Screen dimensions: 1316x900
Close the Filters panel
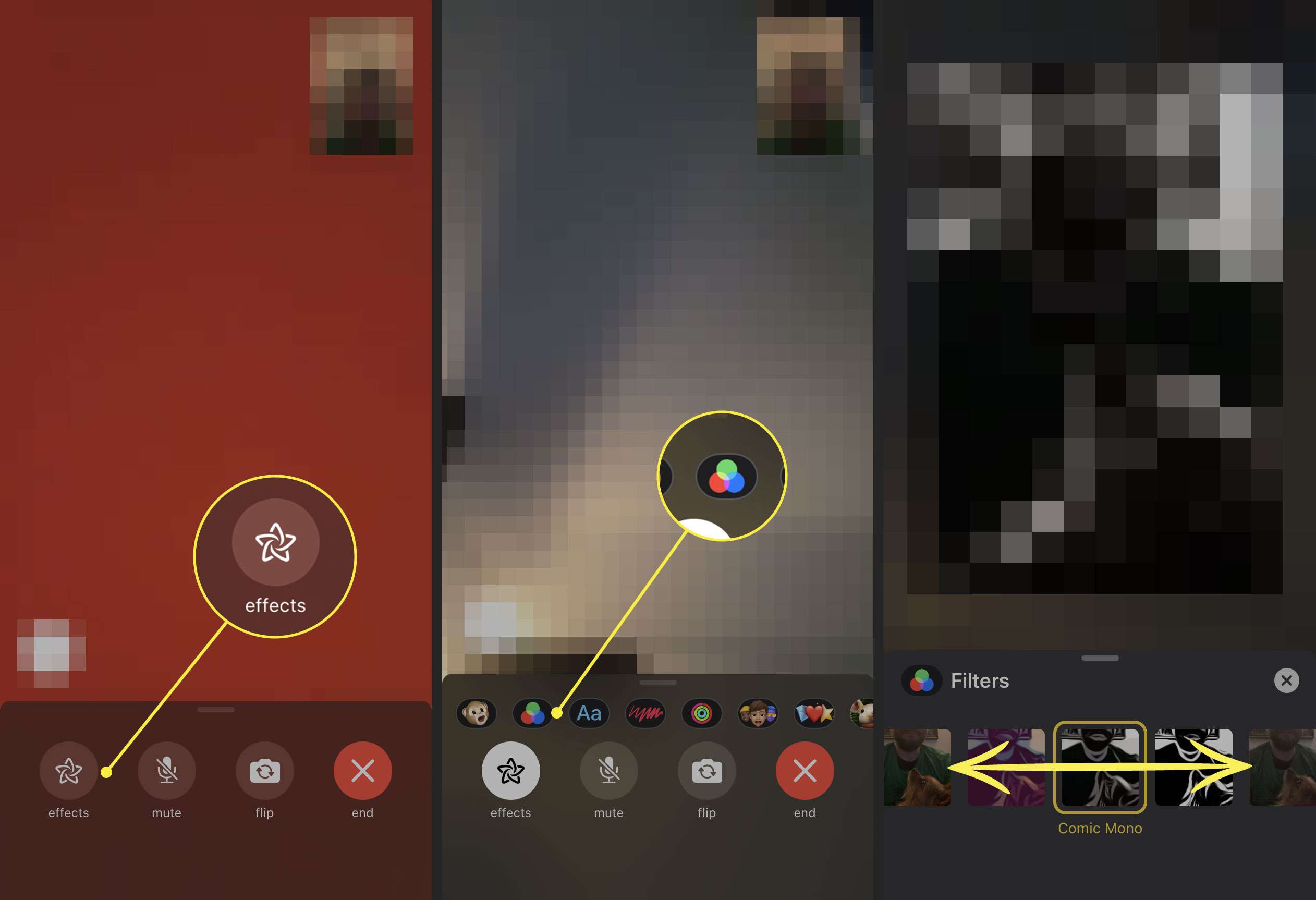(1287, 681)
